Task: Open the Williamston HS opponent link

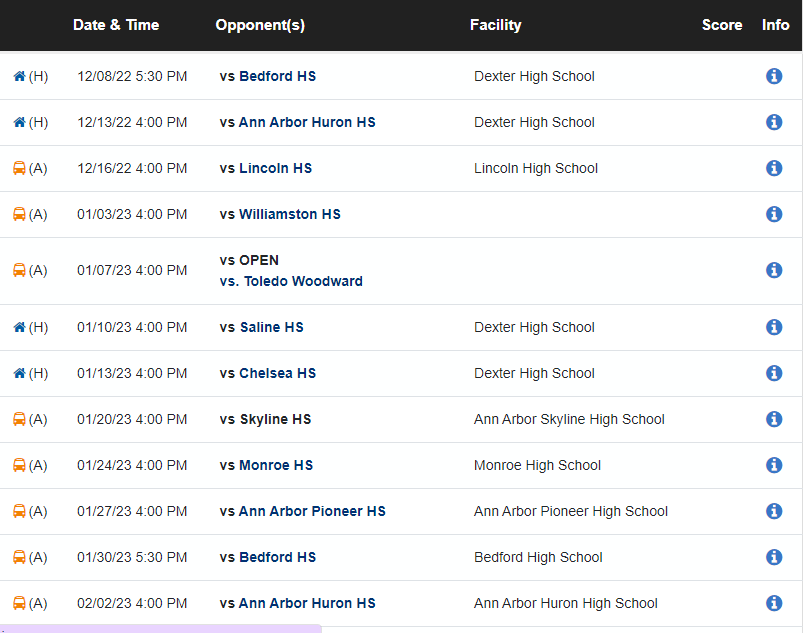Action: 289,214
